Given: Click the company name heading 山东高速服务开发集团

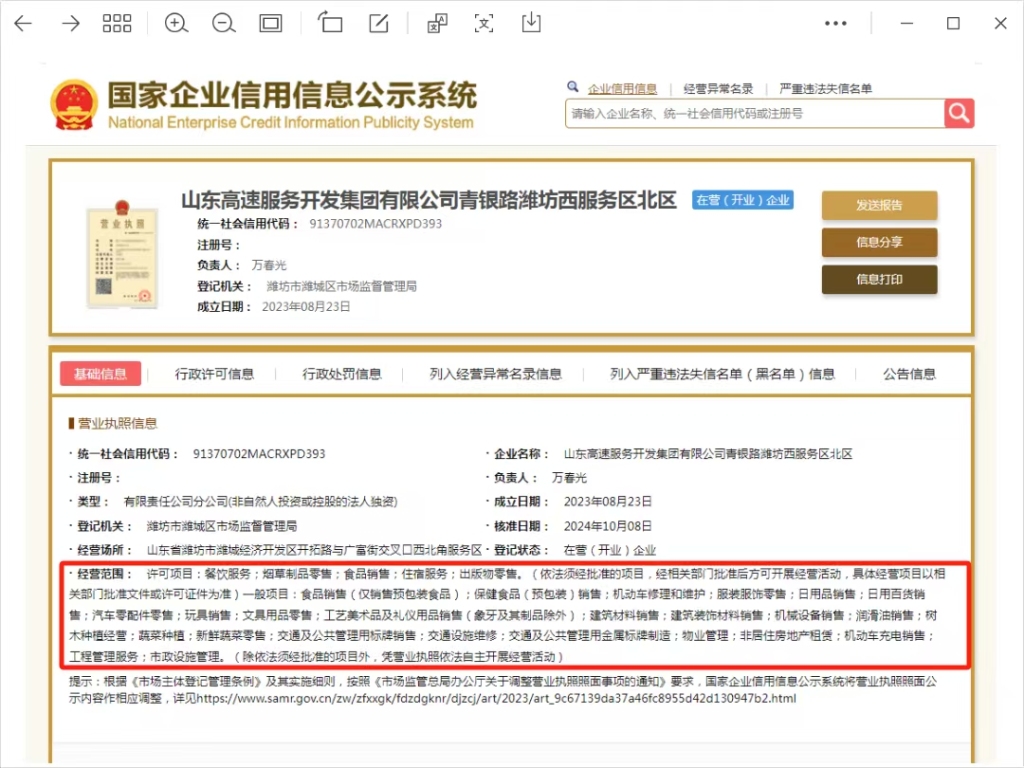Looking at the screenshot, I should coord(428,200).
